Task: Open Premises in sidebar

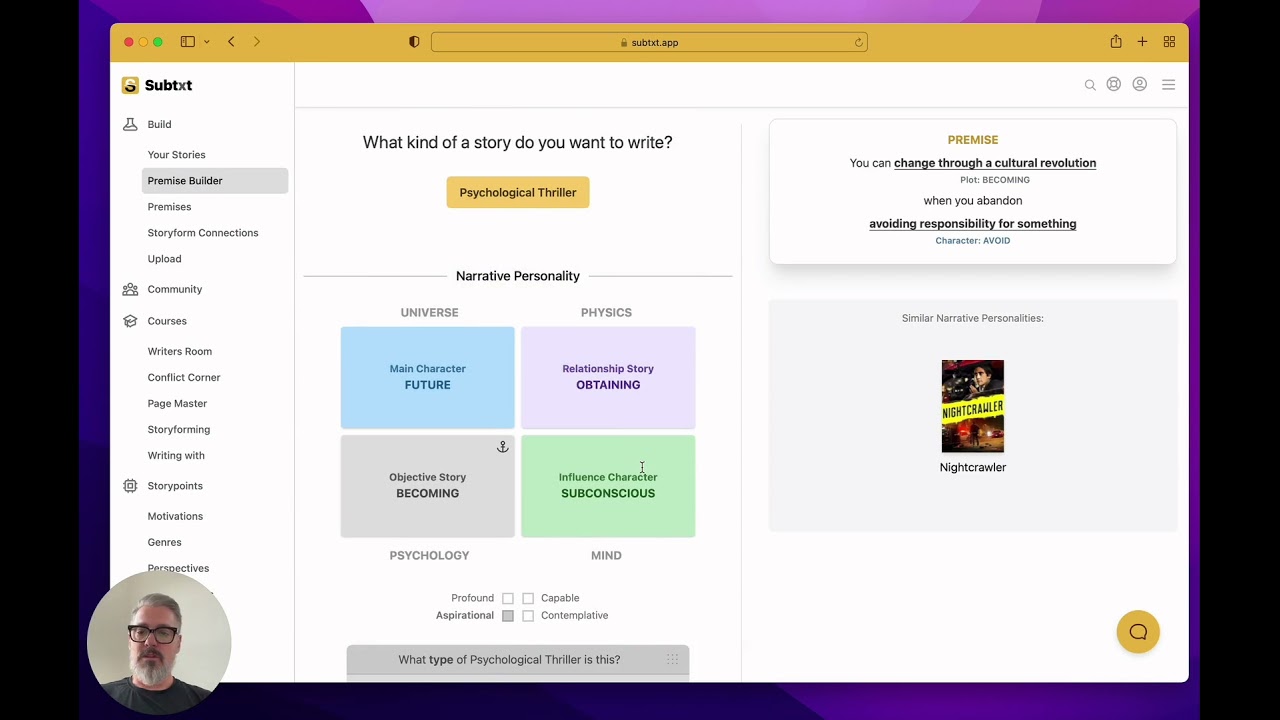Action: click(169, 207)
